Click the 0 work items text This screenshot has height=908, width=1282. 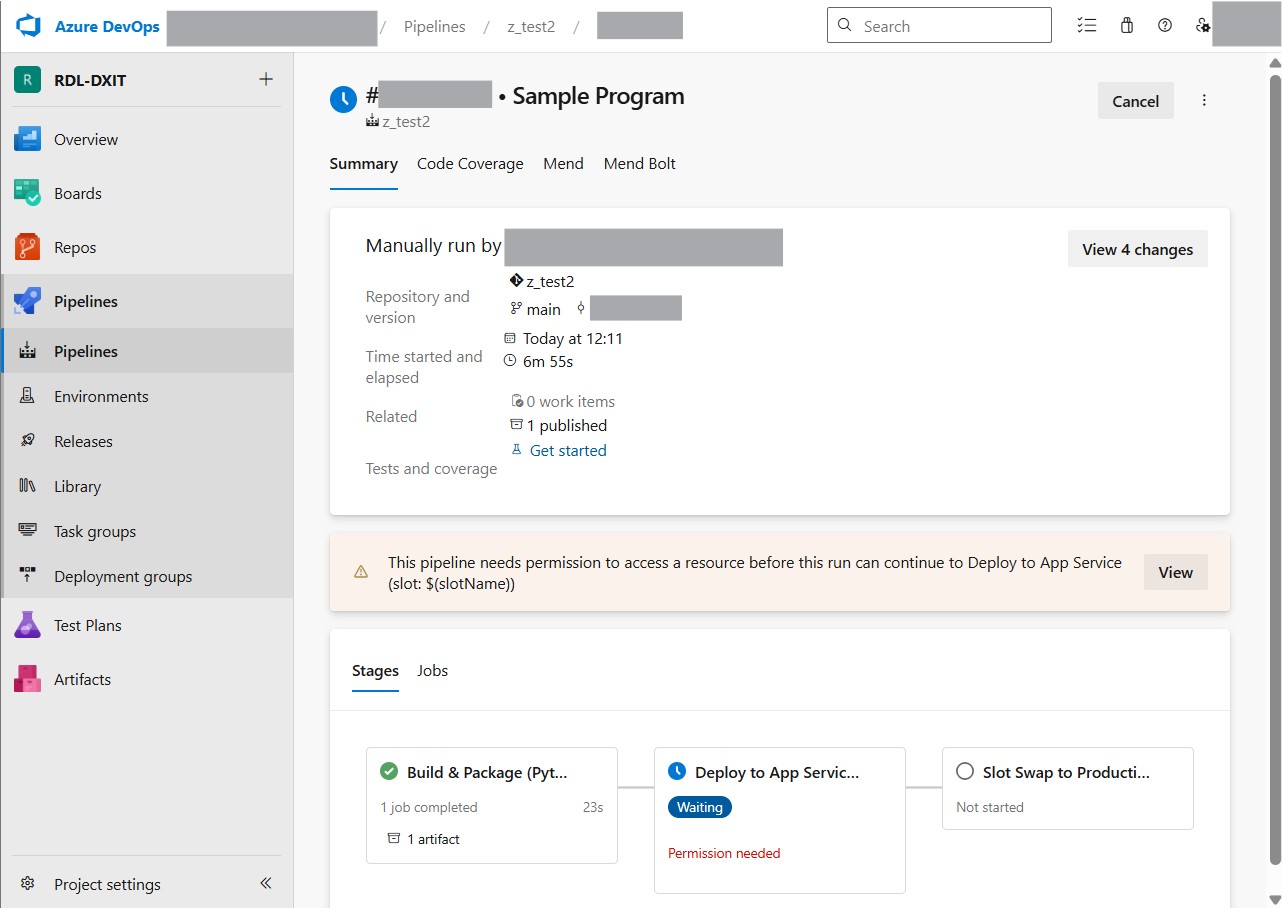(x=570, y=402)
